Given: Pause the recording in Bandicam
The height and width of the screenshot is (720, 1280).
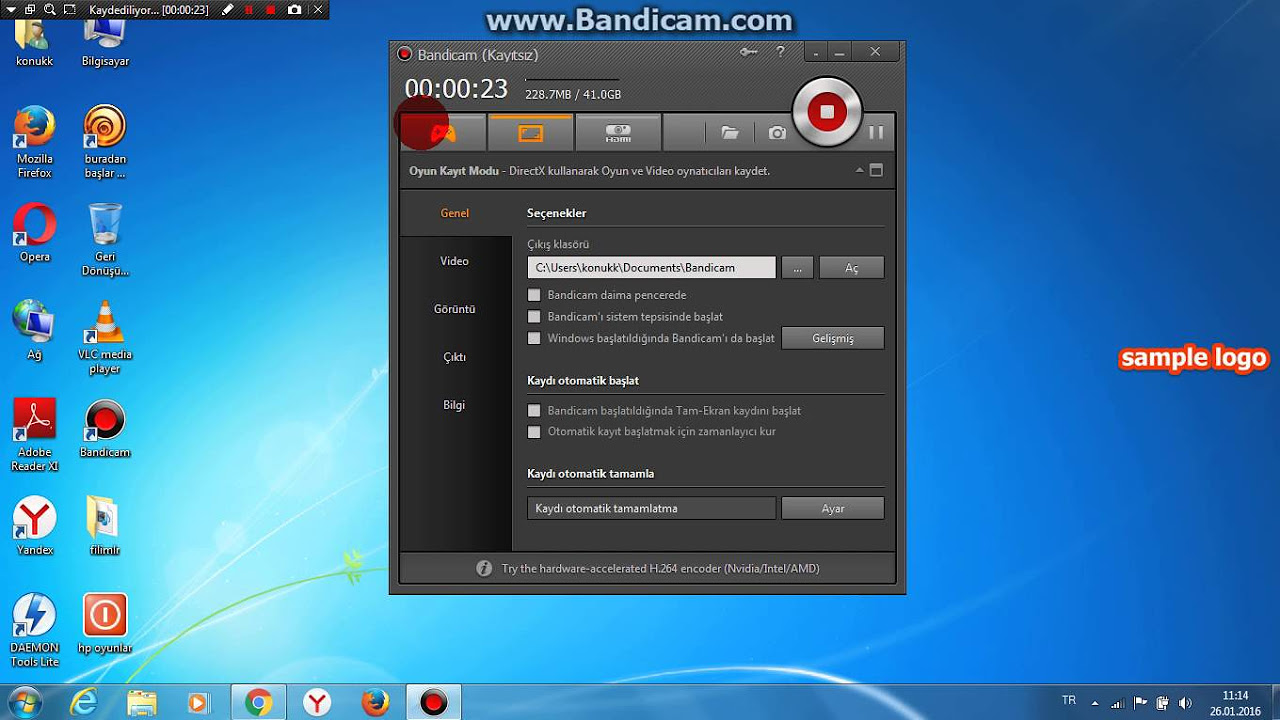Looking at the screenshot, I should [x=876, y=132].
